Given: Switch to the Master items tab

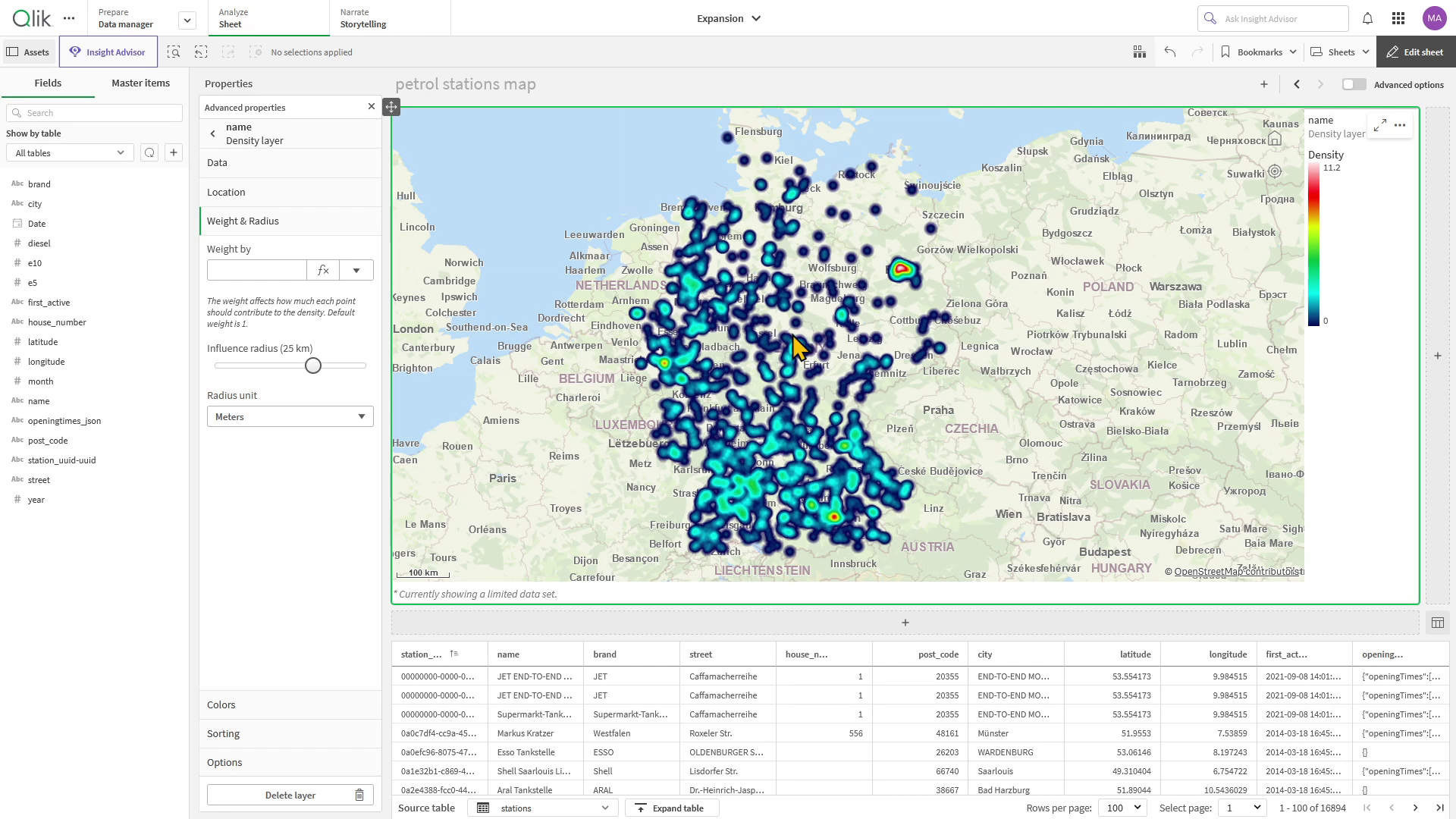Looking at the screenshot, I should [140, 83].
